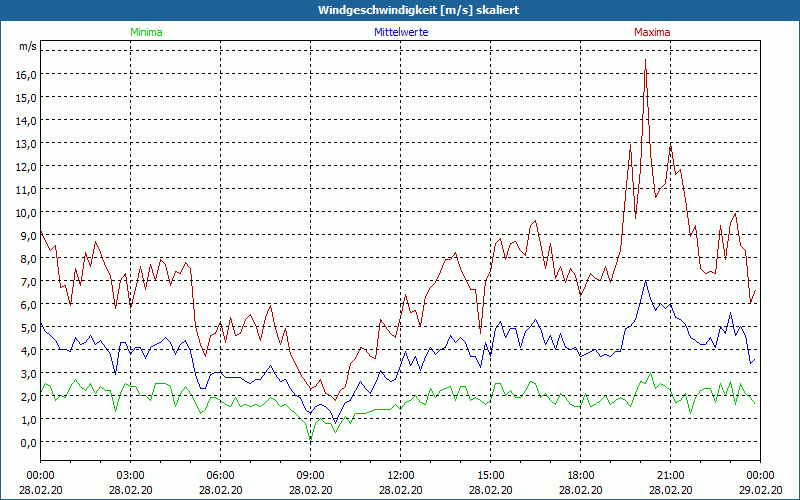Image resolution: width=800 pixels, height=500 pixels.
Task: Select the 09:00 time axis label
Action: pyautogui.click(x=310, y=475)
